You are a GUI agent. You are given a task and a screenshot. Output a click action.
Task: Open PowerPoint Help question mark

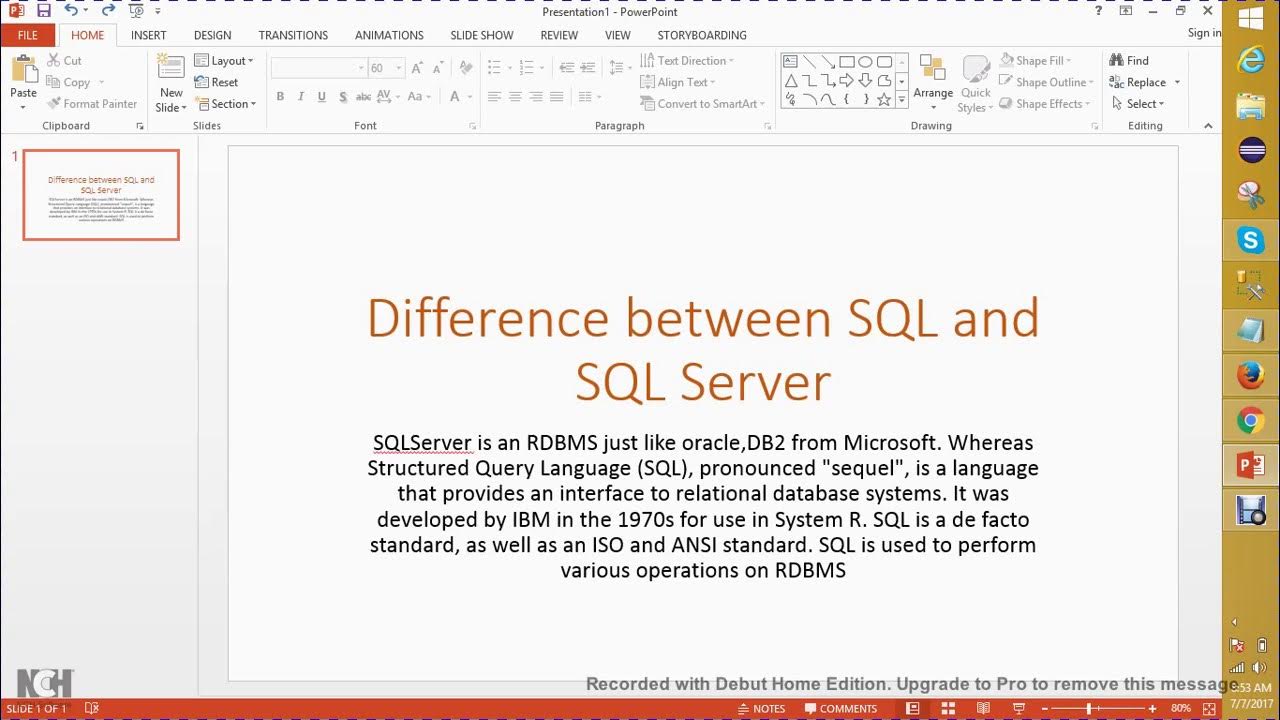1099,11
